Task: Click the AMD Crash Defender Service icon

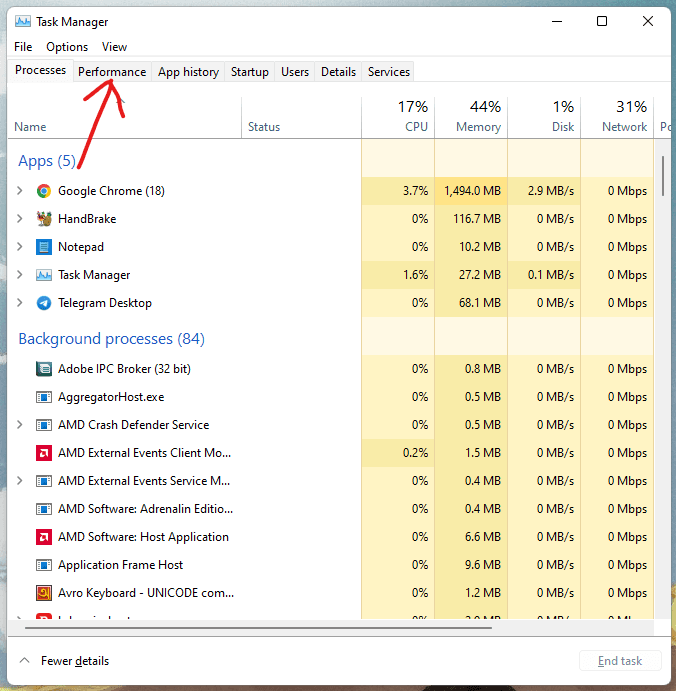Action: click(44, 425)
